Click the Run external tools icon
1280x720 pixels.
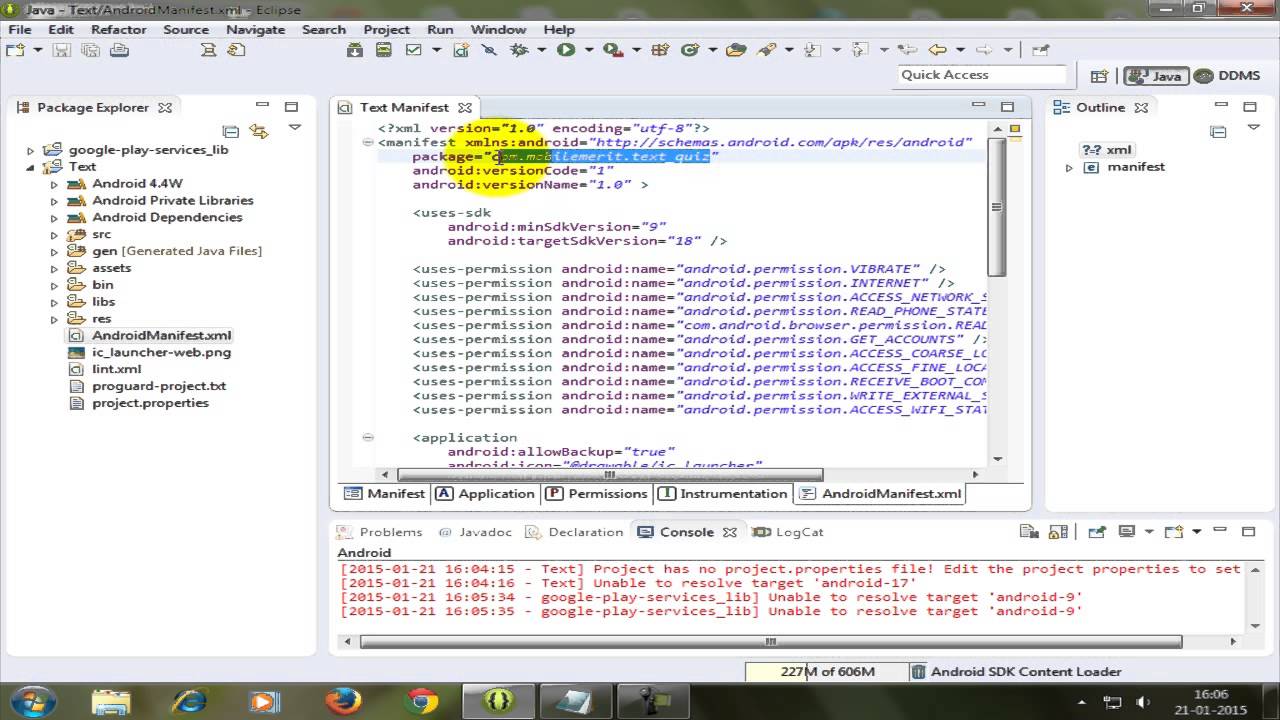coord(612,50)
